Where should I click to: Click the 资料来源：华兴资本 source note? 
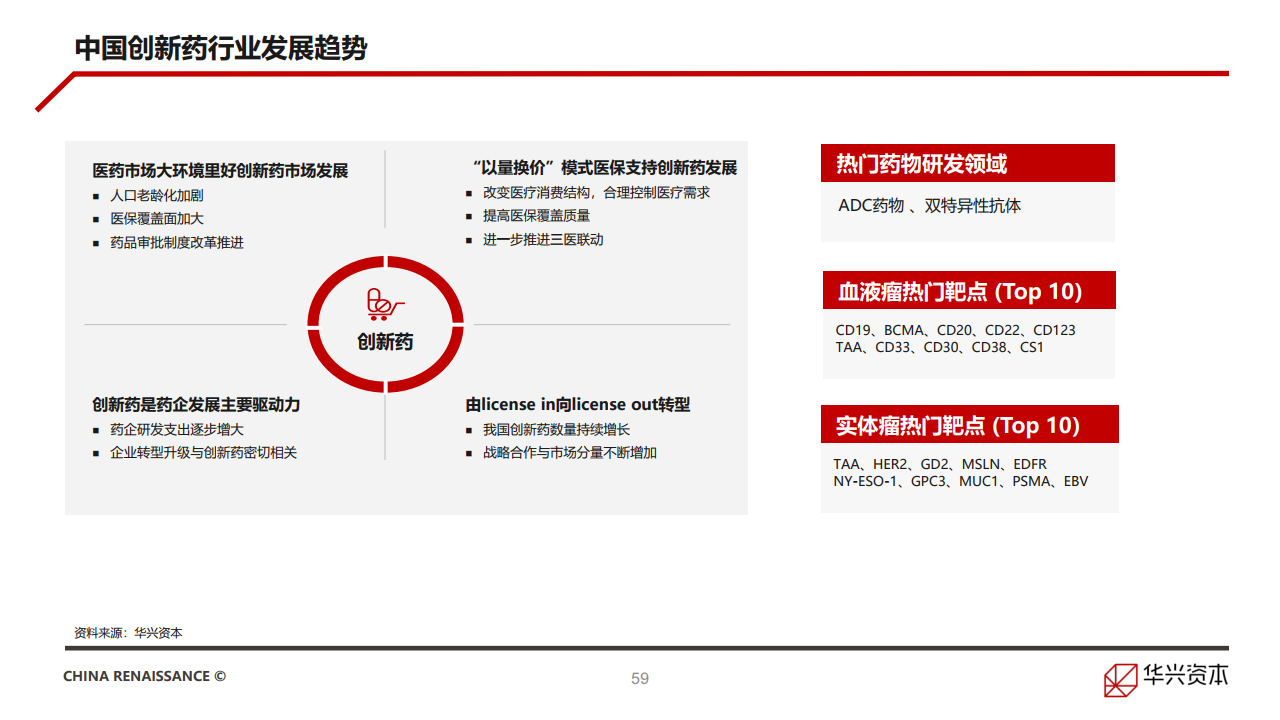[x=128, y=633]
